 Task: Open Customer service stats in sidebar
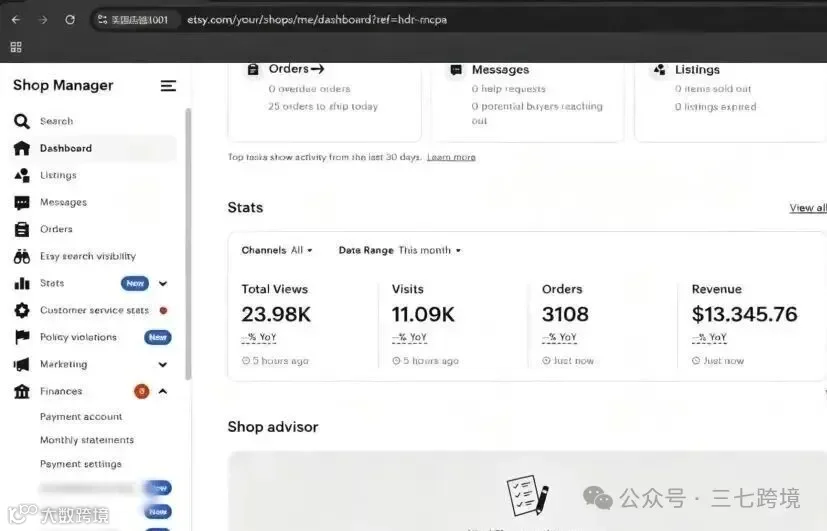click(x=94, y=310)
